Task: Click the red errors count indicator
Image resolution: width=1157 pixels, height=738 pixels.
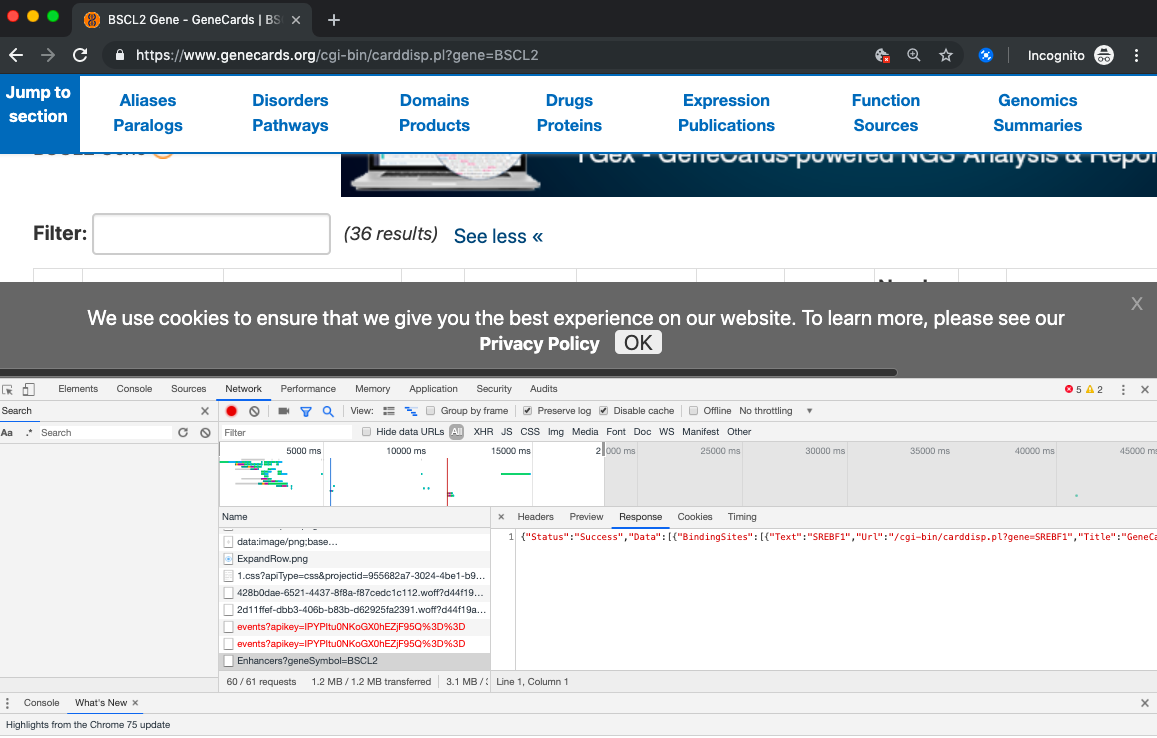Action: [x=1073, y=390]
